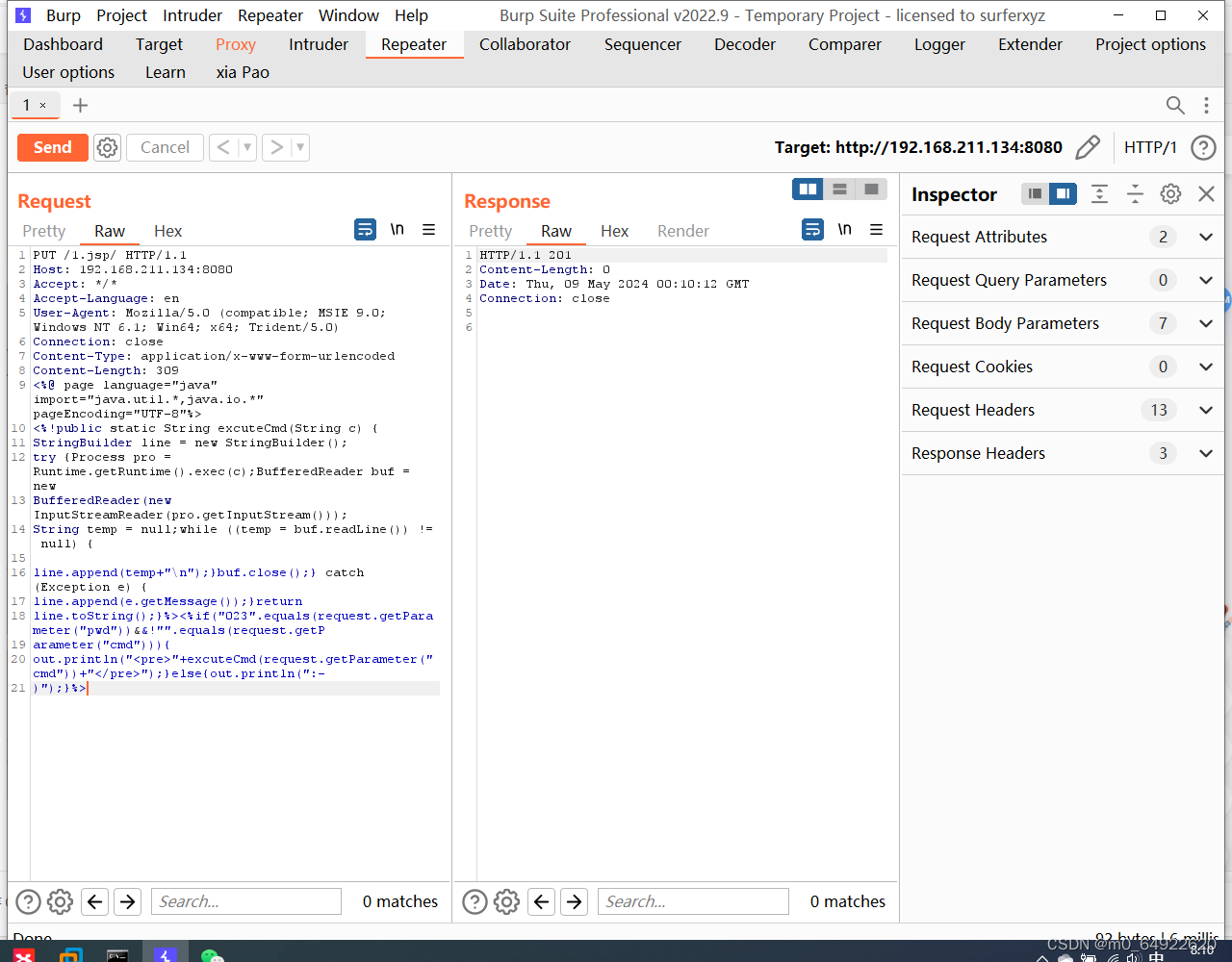Open request search help icon
This screenshot has width=1232, height=962.
coord(29,901)
